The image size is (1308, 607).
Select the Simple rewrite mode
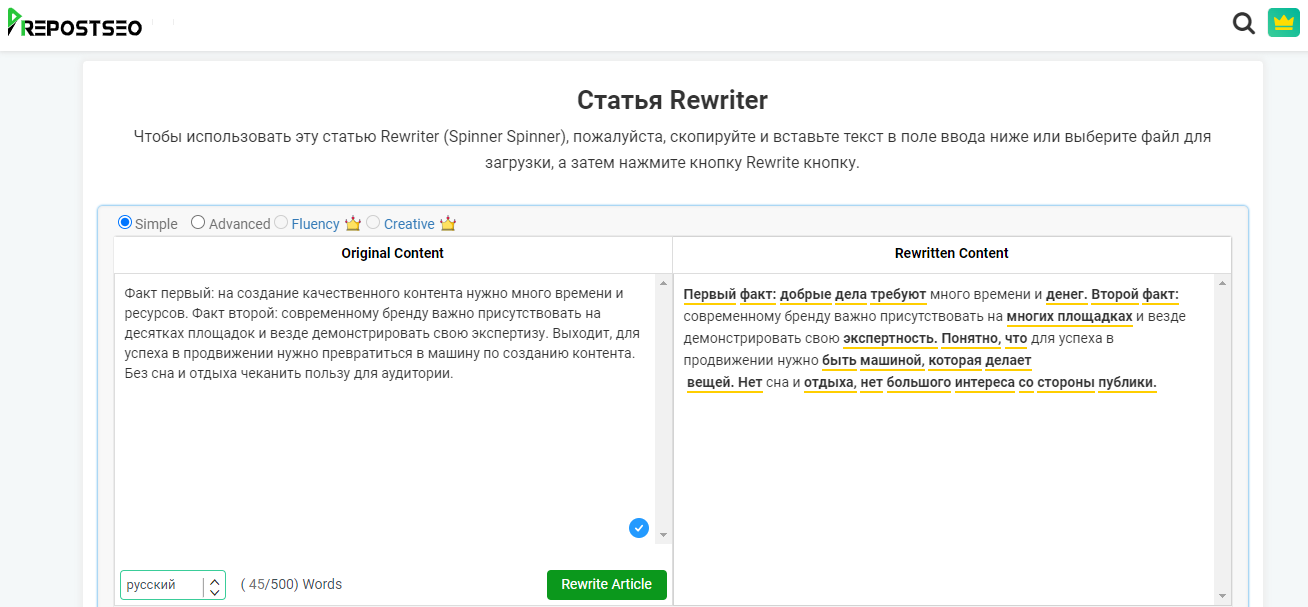[x=125, y=222]
